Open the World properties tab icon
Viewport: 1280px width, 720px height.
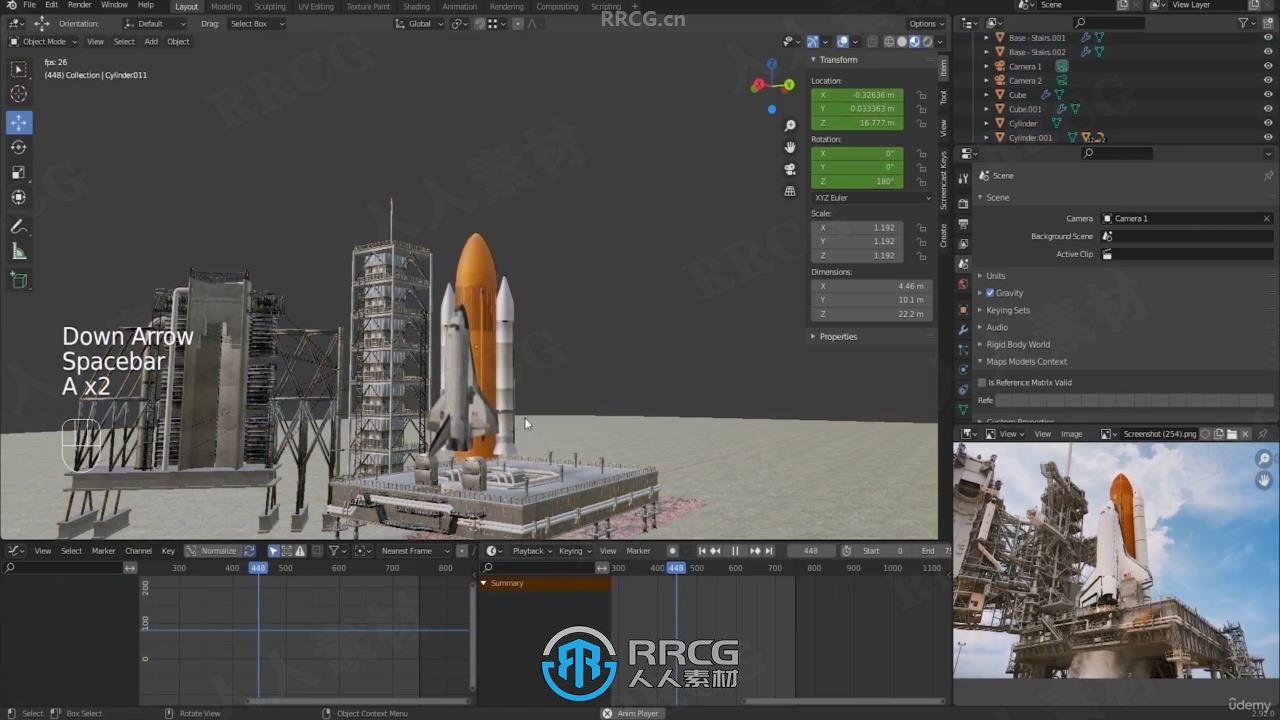tap(963, 284)
